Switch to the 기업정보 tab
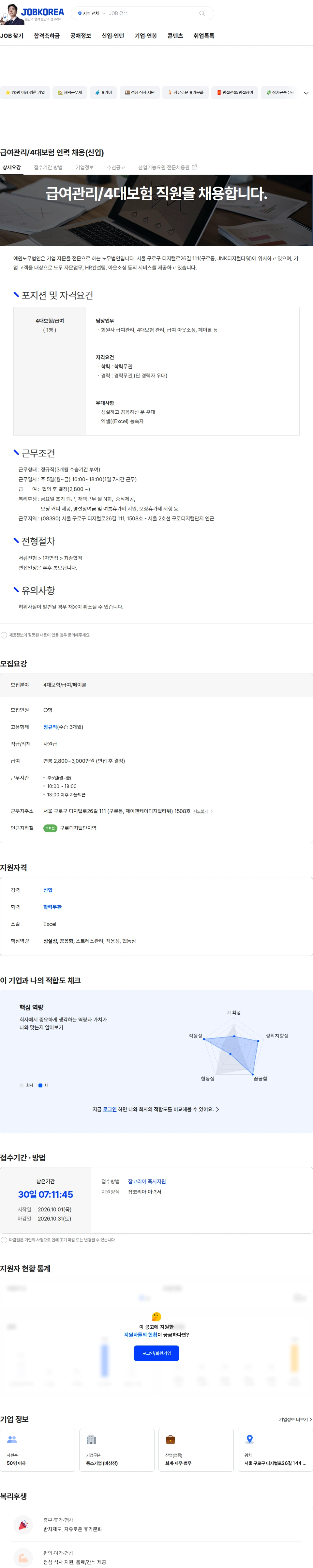 tap(84, 167)
